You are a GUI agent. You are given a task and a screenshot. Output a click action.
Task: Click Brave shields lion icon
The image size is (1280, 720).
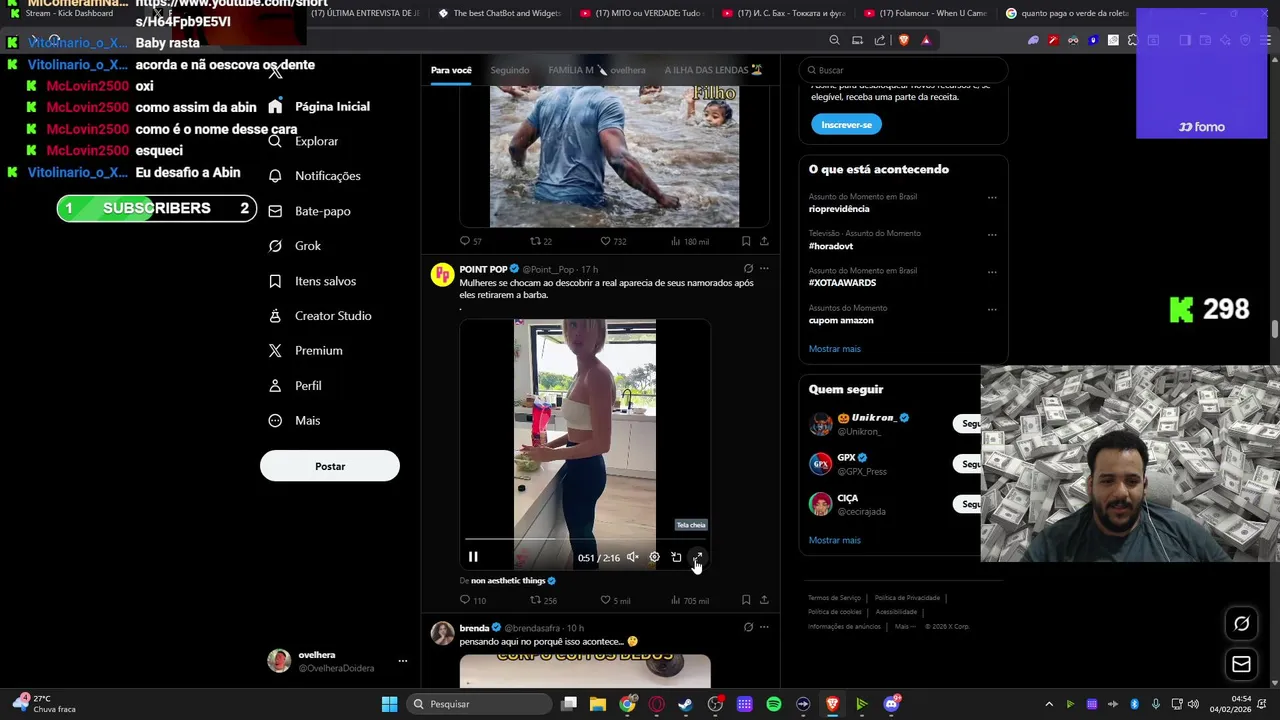[903, 40]
